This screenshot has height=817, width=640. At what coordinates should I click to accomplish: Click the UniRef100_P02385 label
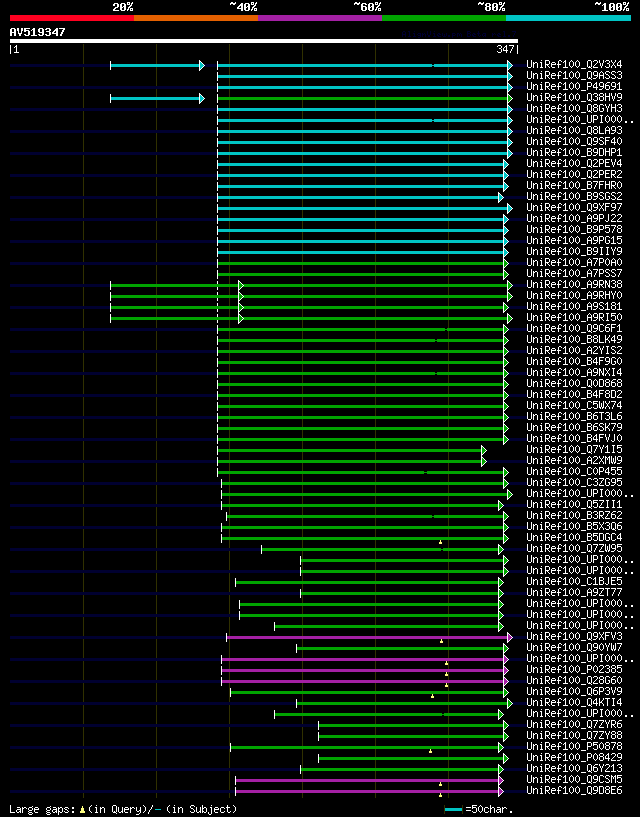[574, 669]
